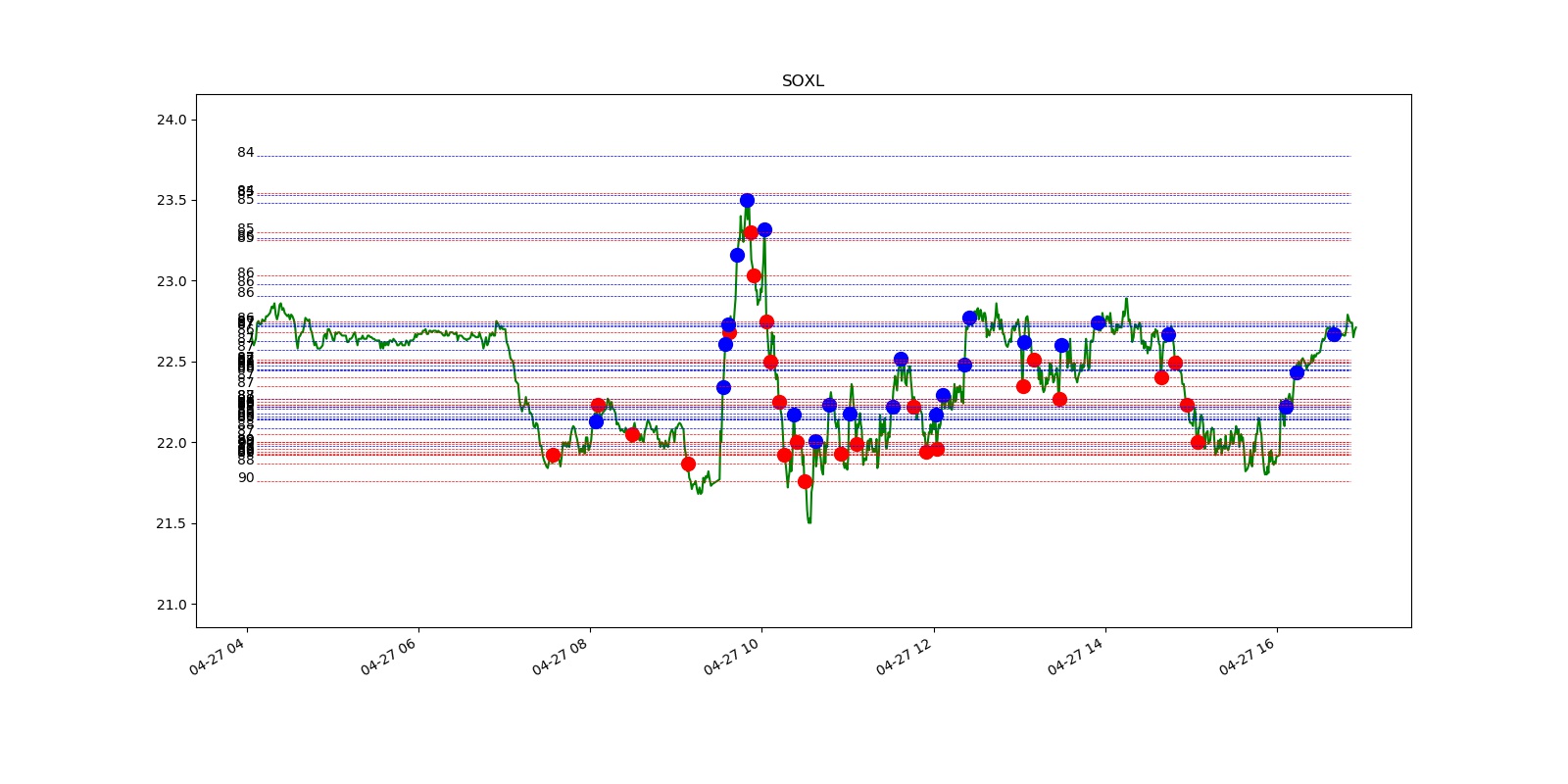Screen dimensions: 1568x784
Task: Click the 04-27 08 time axis label
Action: tap(560, 656)
